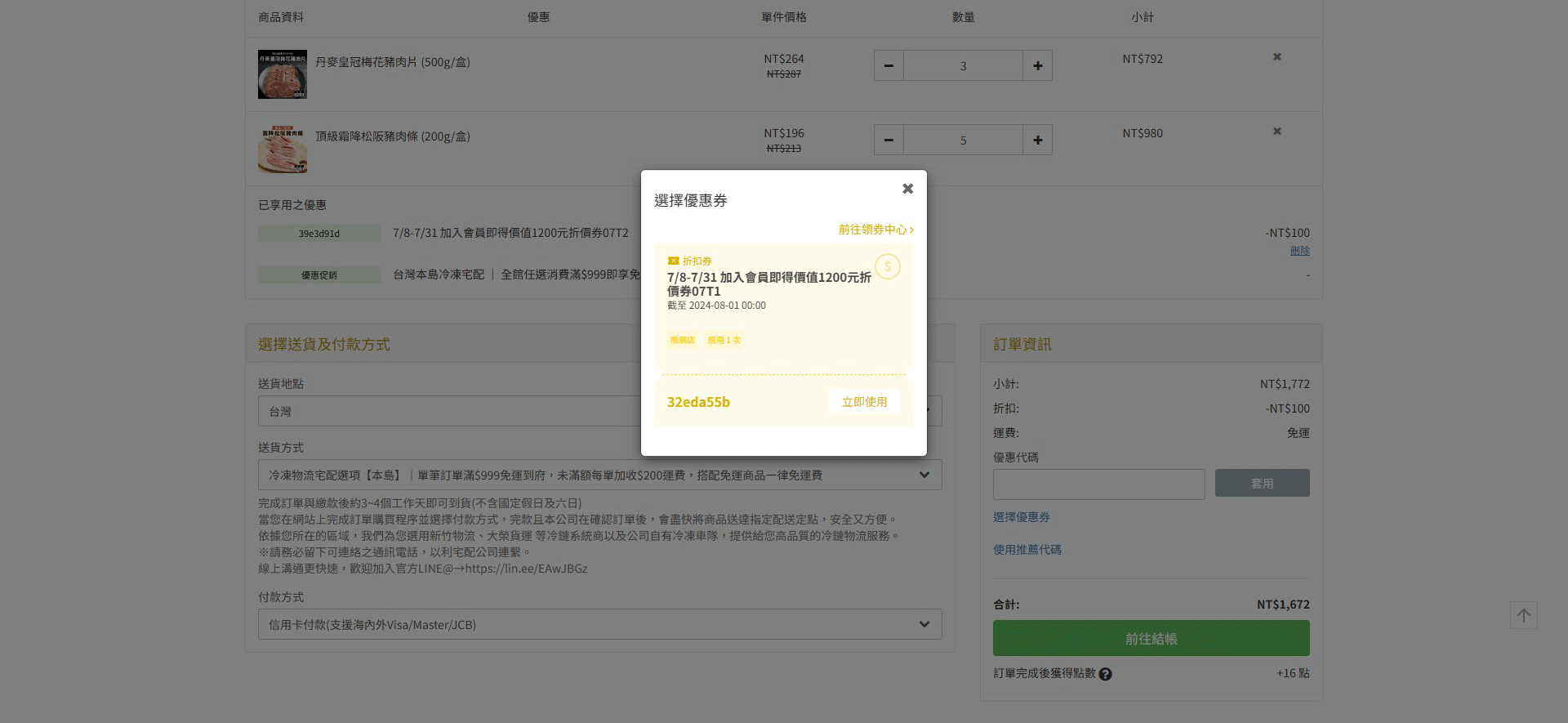Increase quantity of Matsusaka pork strips

pyautogui.click(x=1037, y=141)
